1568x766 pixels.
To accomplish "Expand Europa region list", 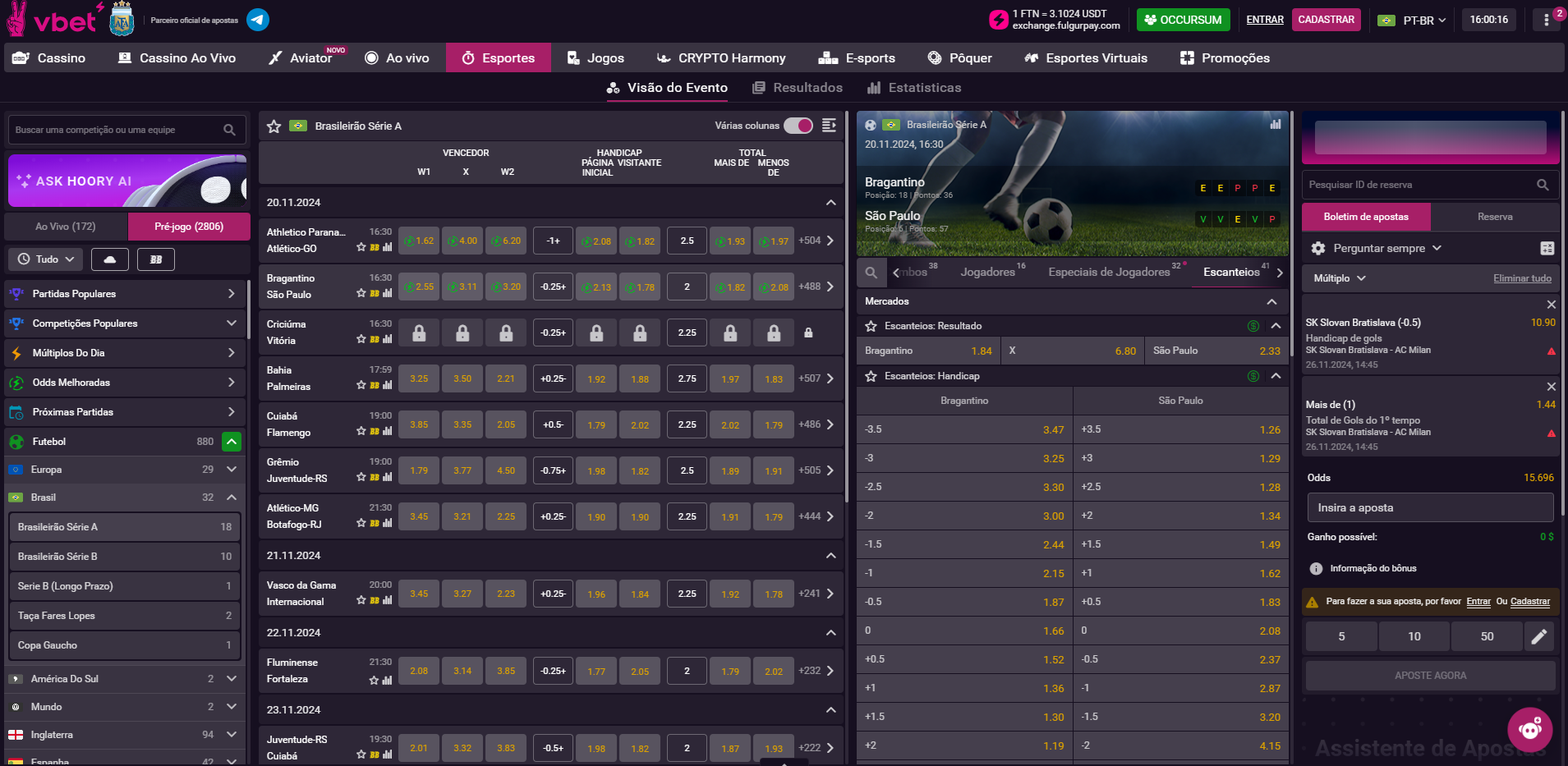I will (x=232, y=470).
